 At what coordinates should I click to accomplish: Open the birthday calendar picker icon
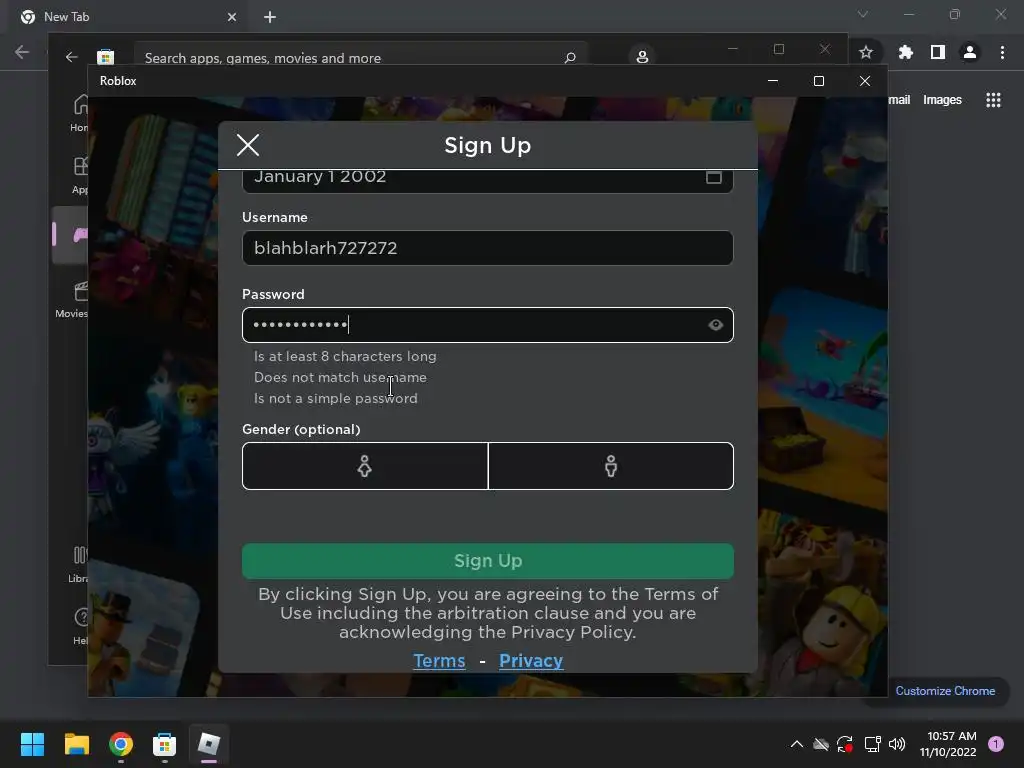(x=713, y=177)
